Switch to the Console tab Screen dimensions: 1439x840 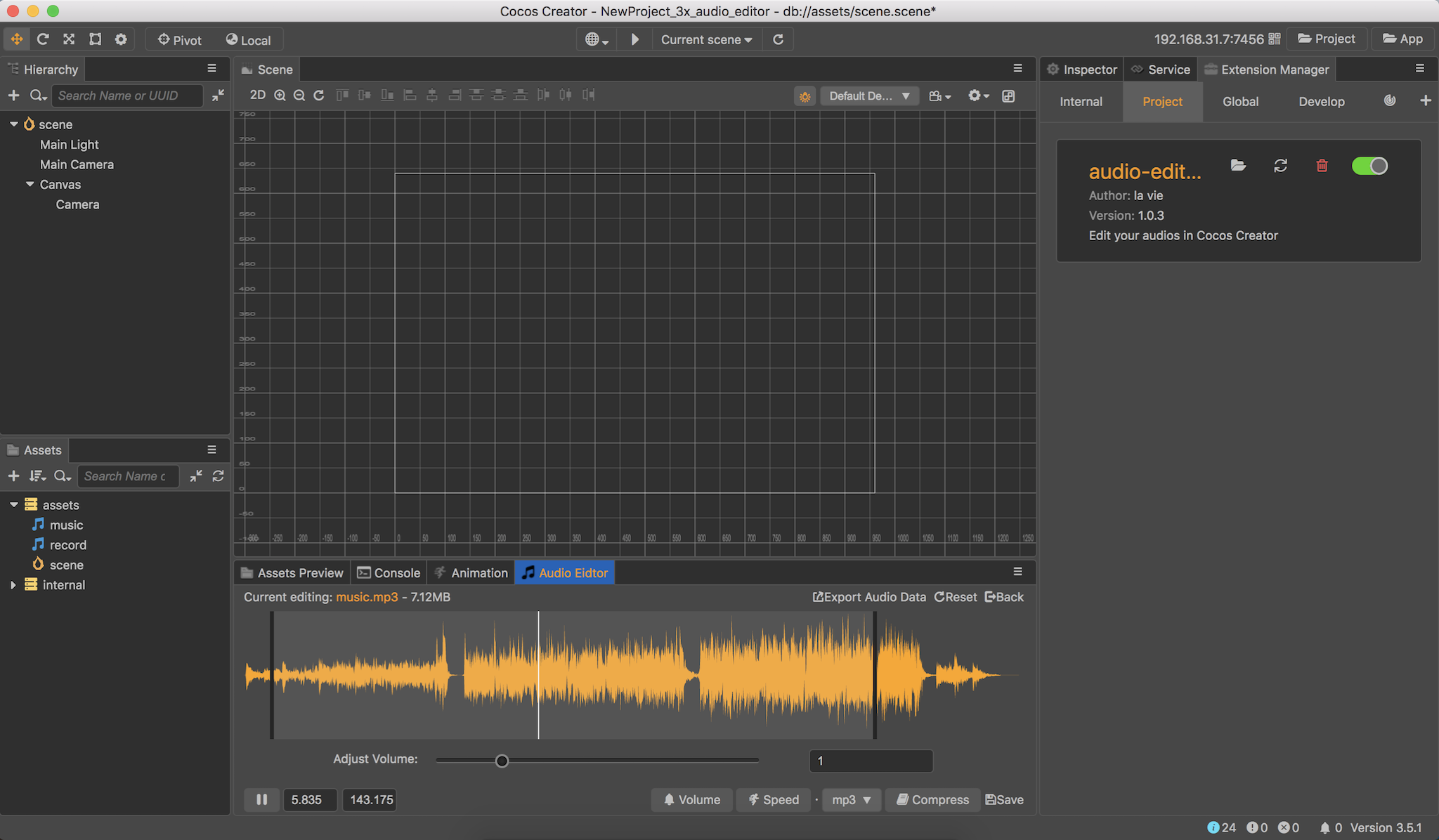pos(389,572)
